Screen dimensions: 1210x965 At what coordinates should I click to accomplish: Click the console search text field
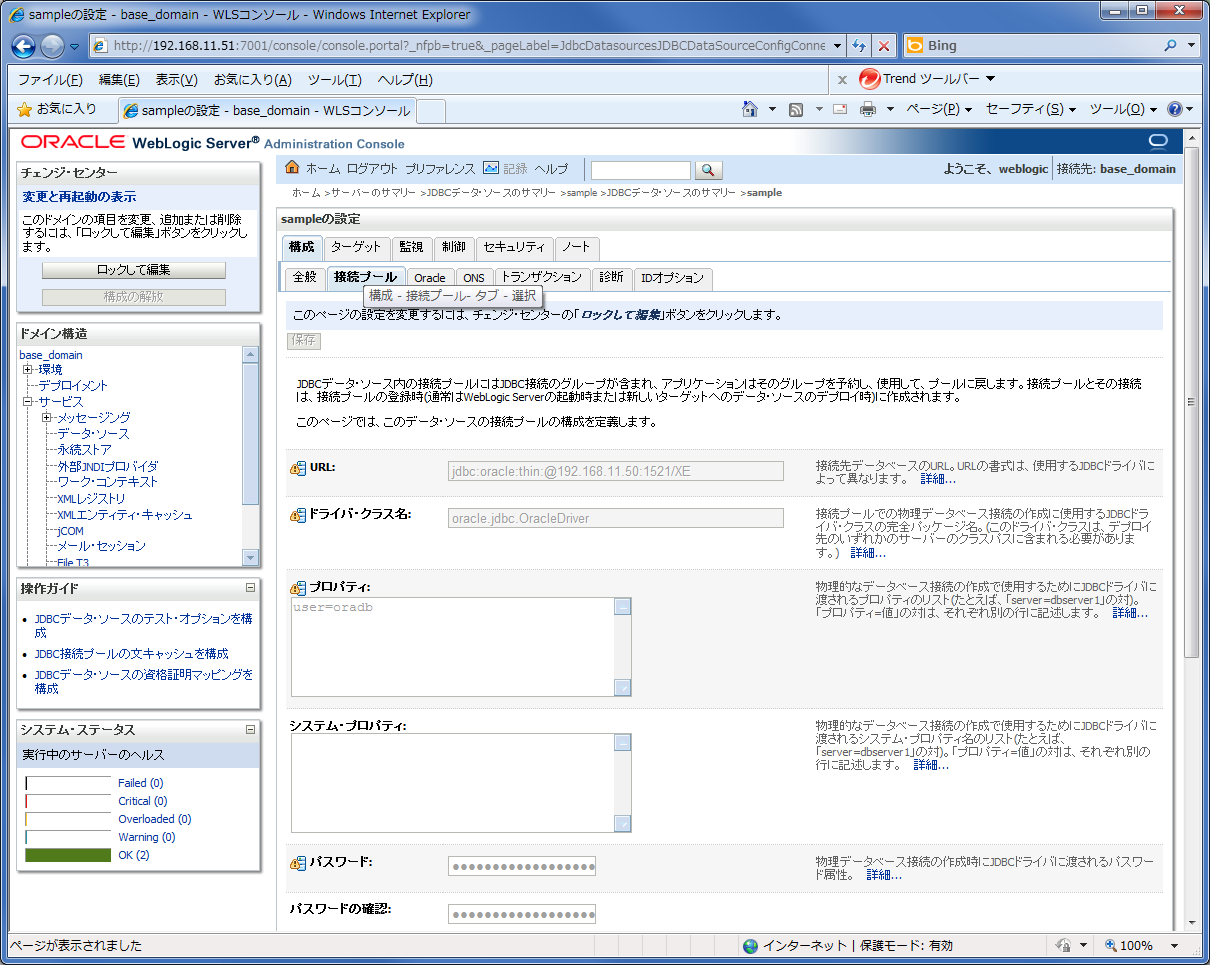[x=641, y=171]
